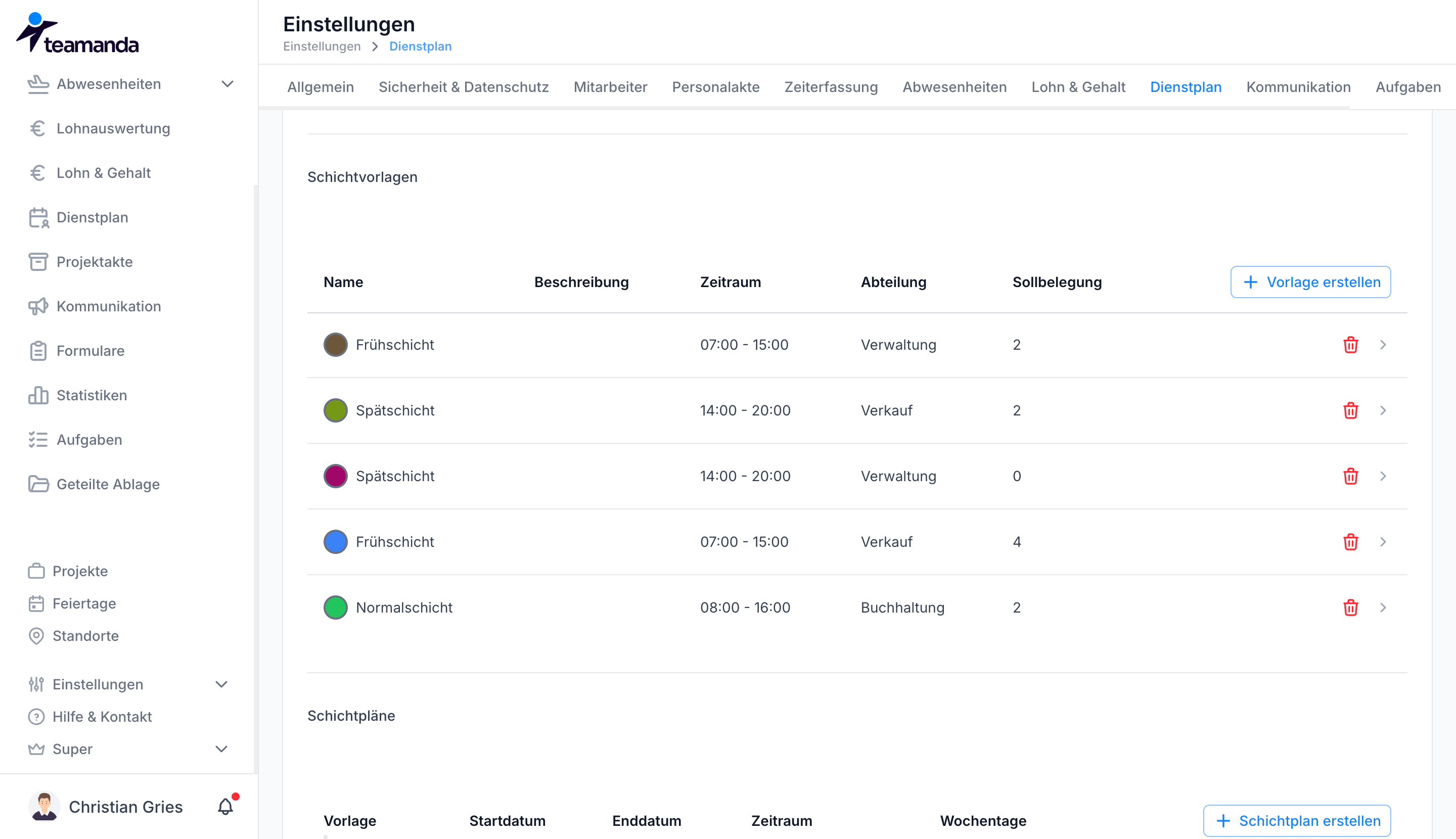The width and height of the screenshot is (1456, 839).
Task: Open the Aufgaben tab
Action: [1408, 87]
